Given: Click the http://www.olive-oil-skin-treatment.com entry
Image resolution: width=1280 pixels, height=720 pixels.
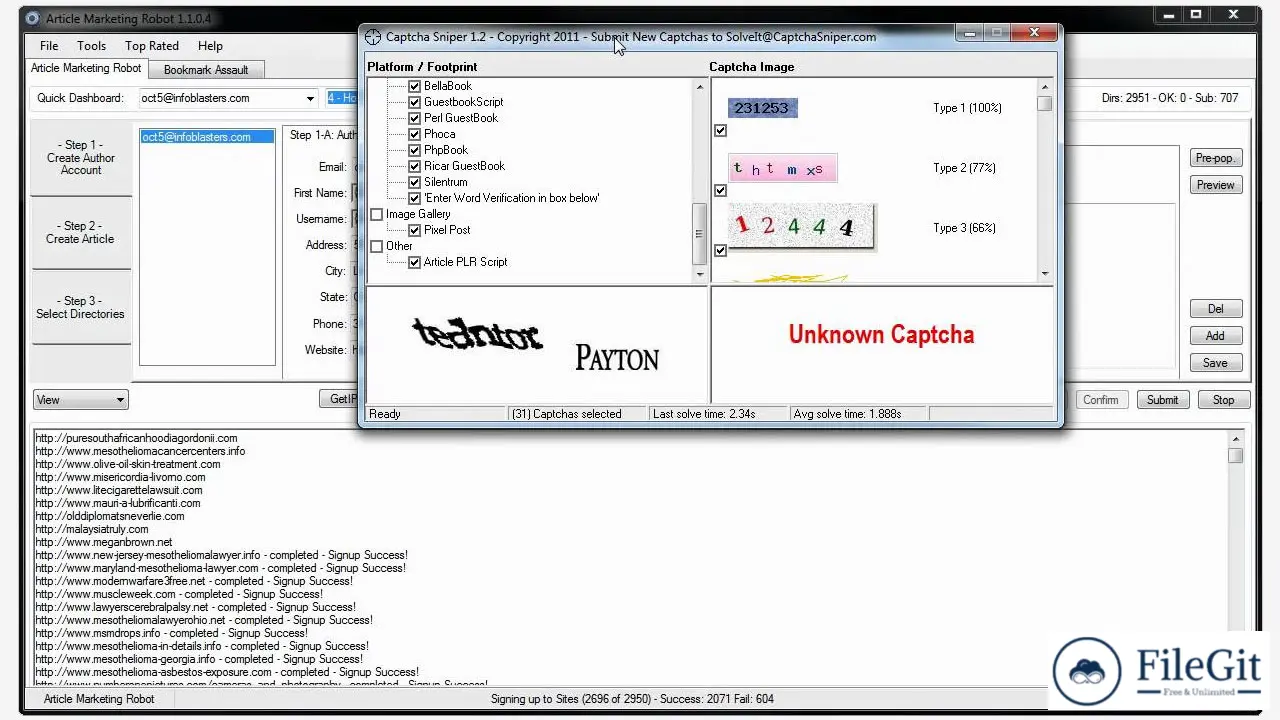Looking at the screenshot, I should click(128, 464).
